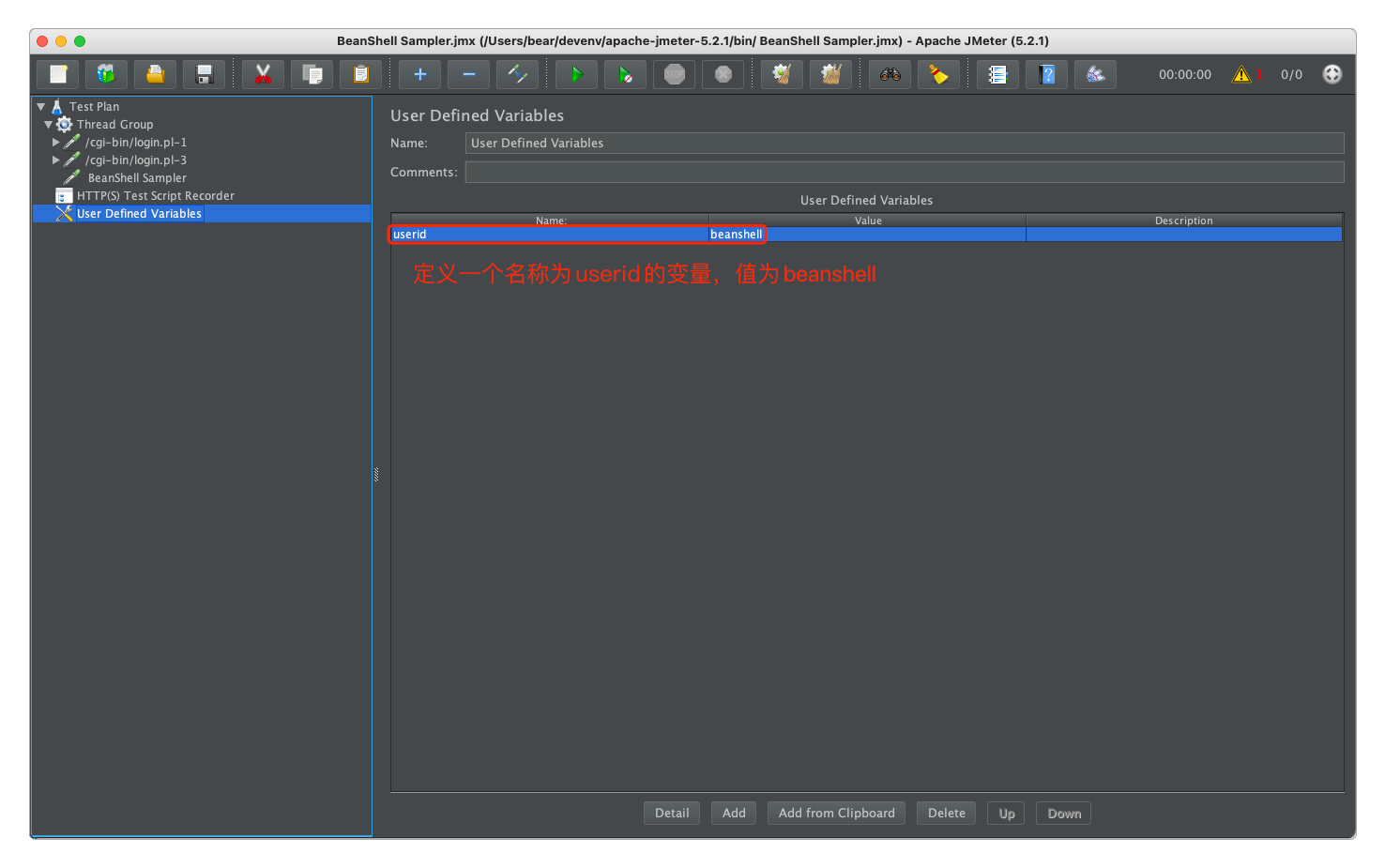Click the feather-pen icon beside the Help icon

click(x=1096, y=74)
